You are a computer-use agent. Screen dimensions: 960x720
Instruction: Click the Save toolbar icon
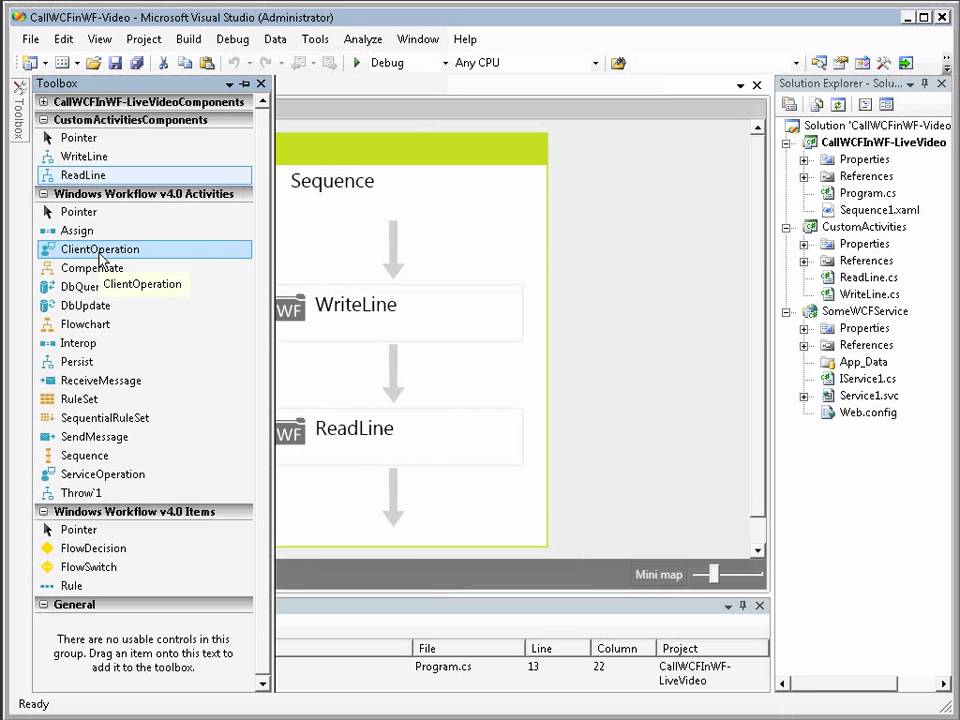click(115, 62)
